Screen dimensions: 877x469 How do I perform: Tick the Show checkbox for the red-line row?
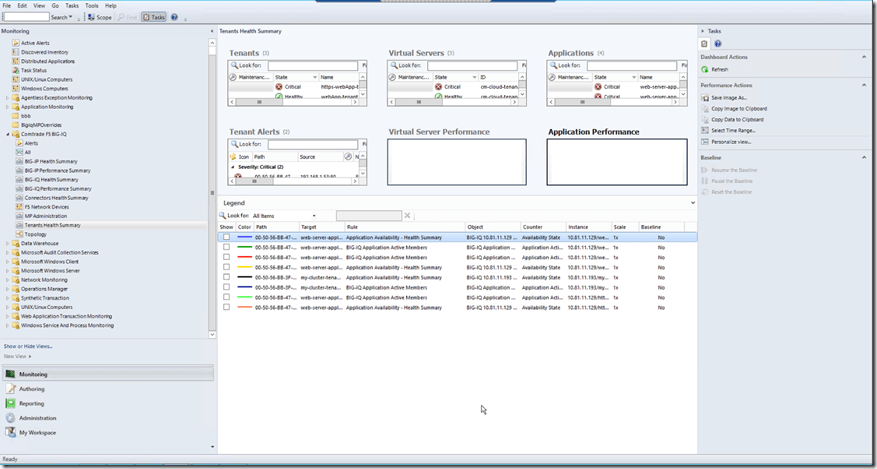[x=227, y=257]
